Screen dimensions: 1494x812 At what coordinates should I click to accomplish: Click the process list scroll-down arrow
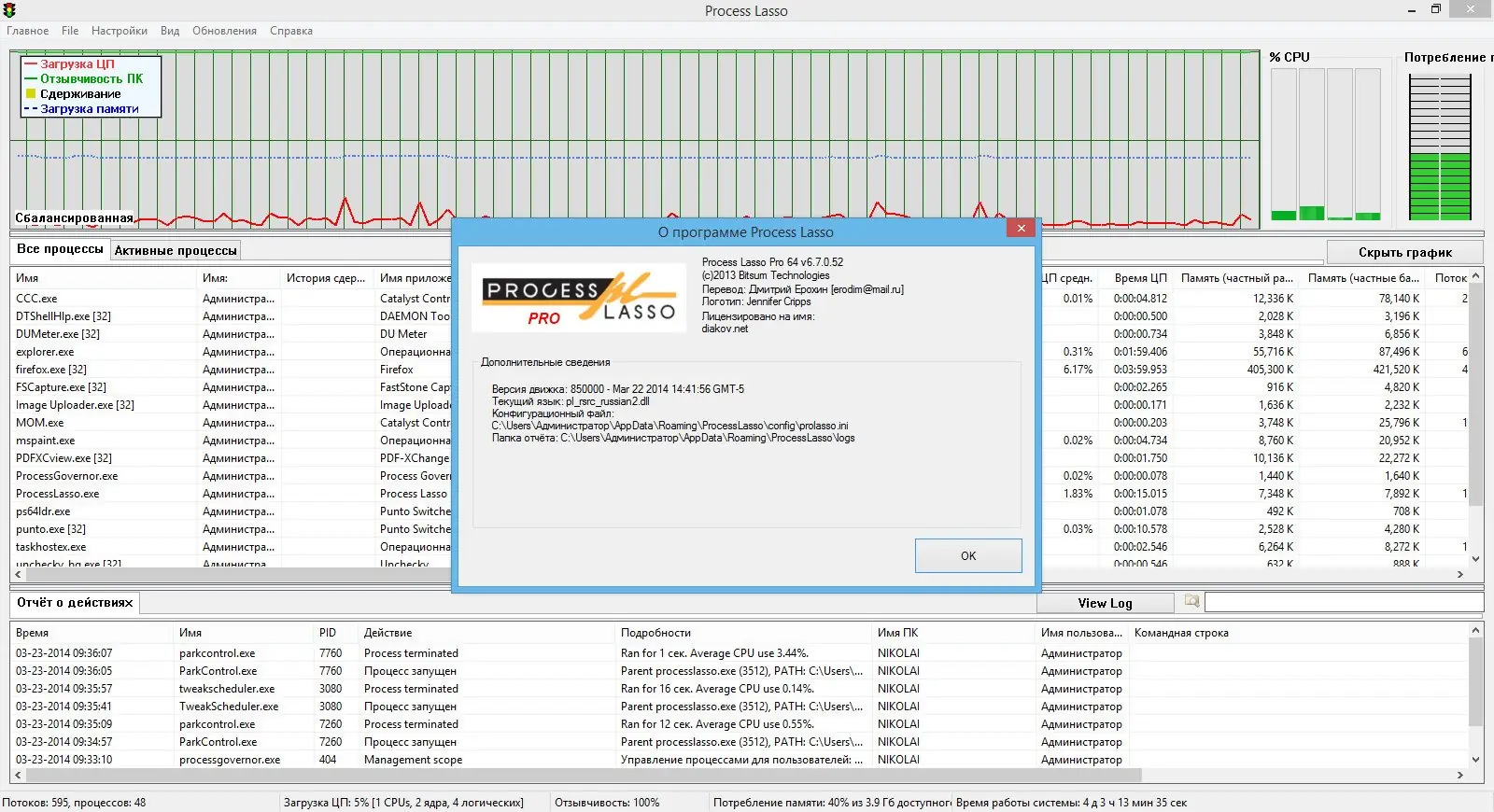(x=1475, y=559)
